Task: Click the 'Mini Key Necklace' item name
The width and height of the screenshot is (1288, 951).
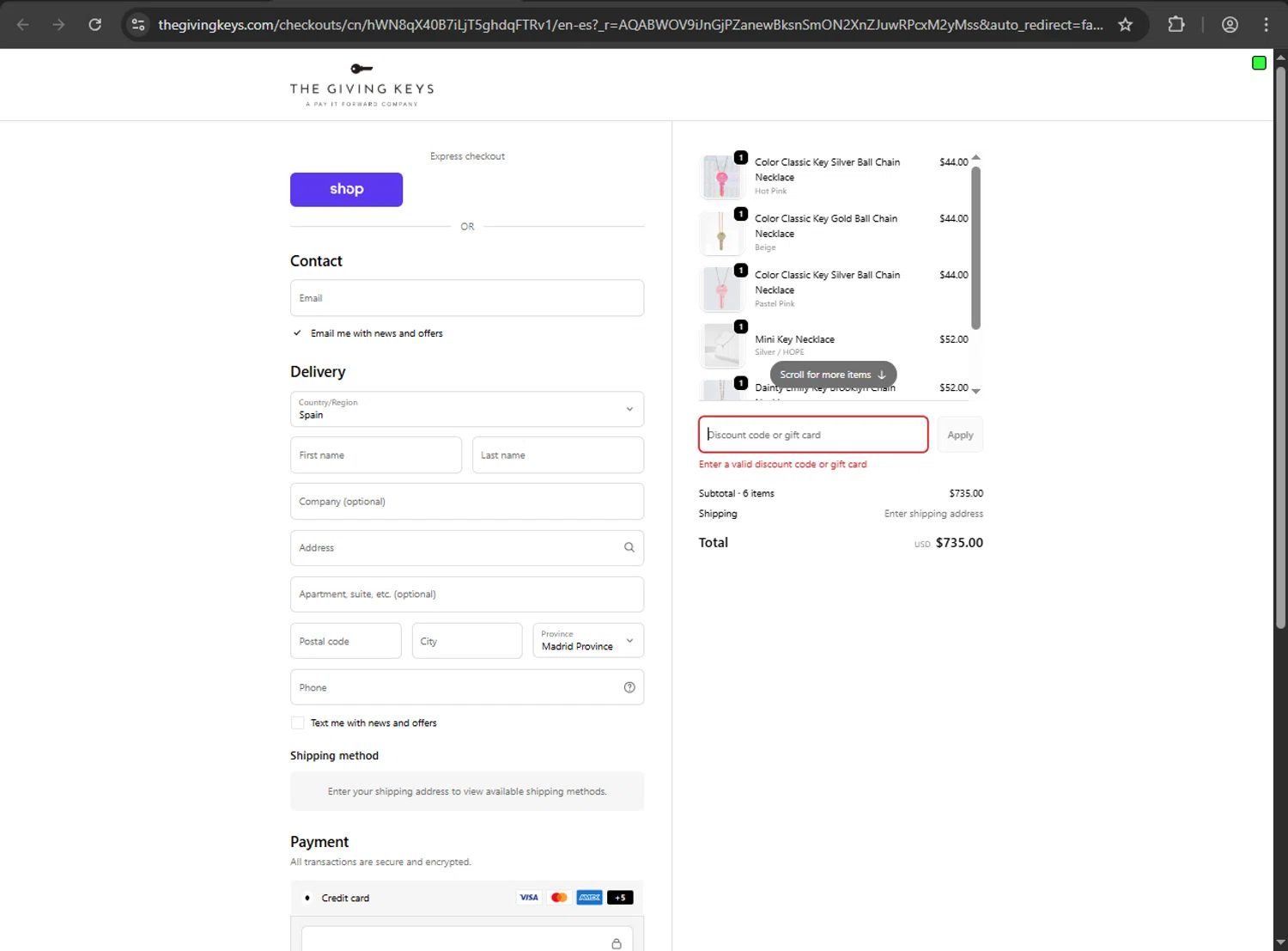Action: pos(794,339)
